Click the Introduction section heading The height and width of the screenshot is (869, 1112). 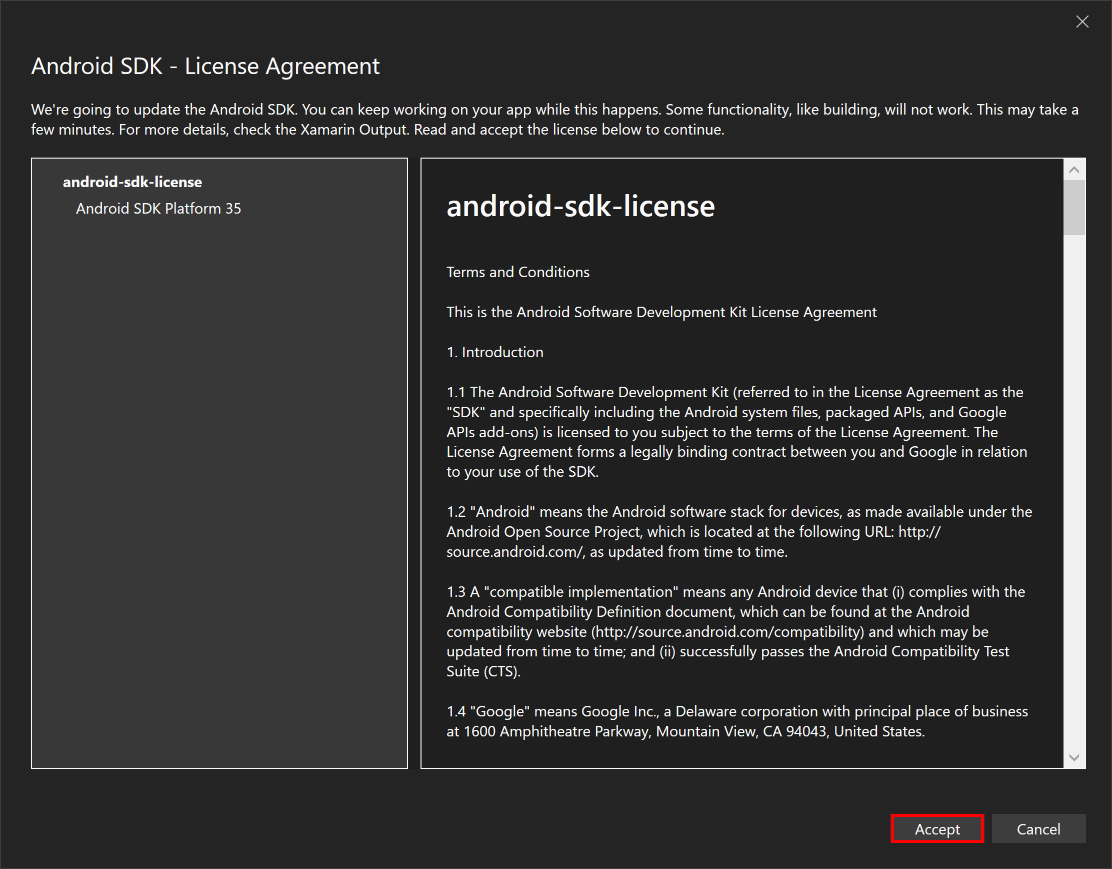[x=495, y=351]
